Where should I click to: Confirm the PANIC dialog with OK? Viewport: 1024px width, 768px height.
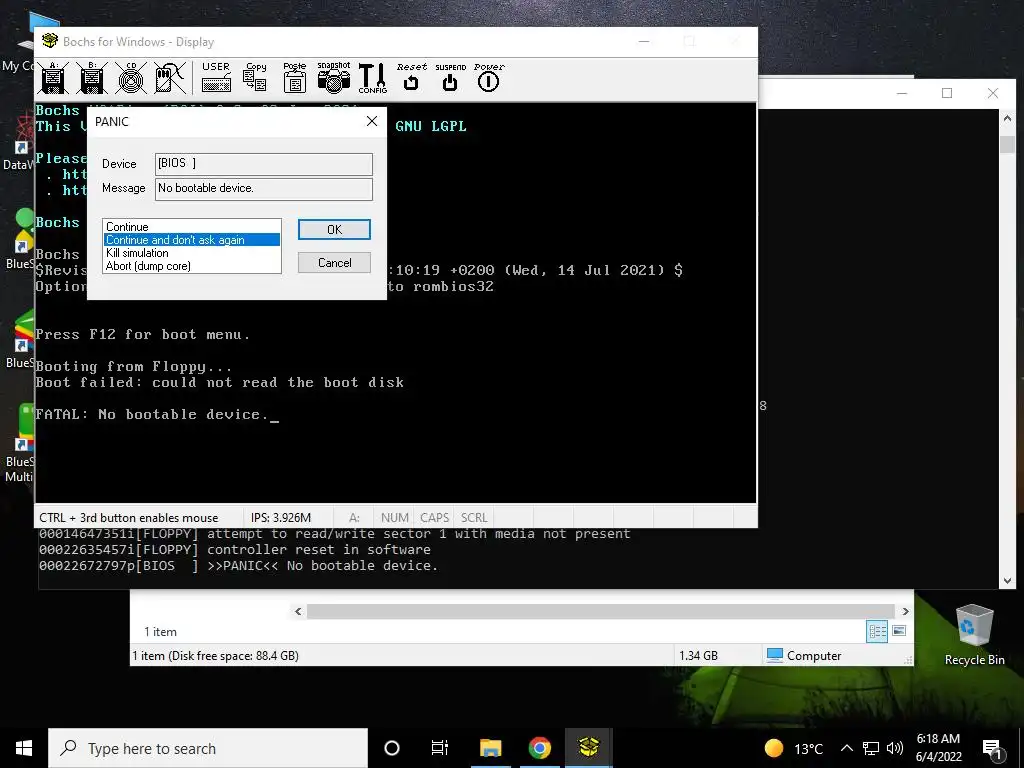pos(334,229)
